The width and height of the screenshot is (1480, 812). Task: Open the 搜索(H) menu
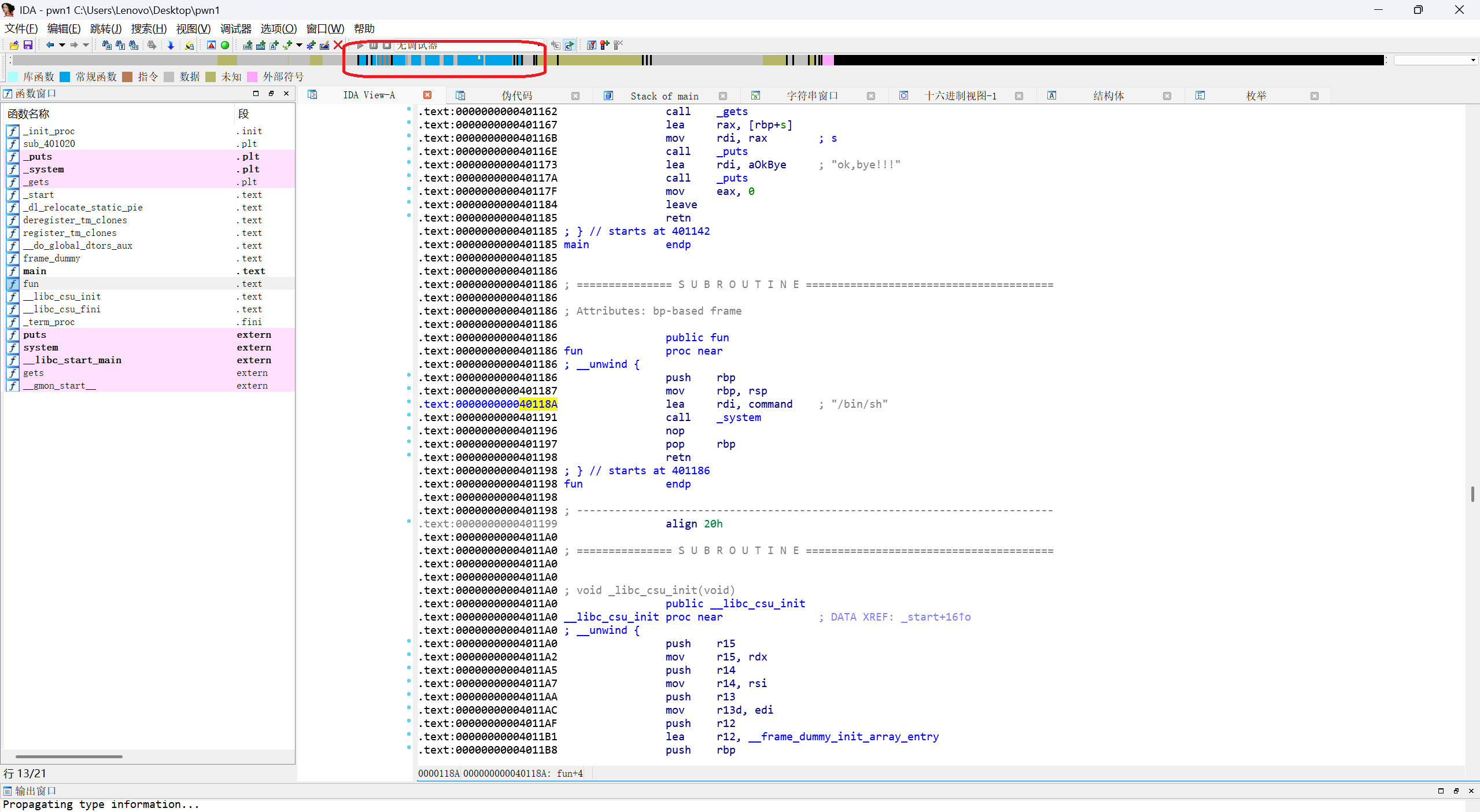(x=149, y=29)
